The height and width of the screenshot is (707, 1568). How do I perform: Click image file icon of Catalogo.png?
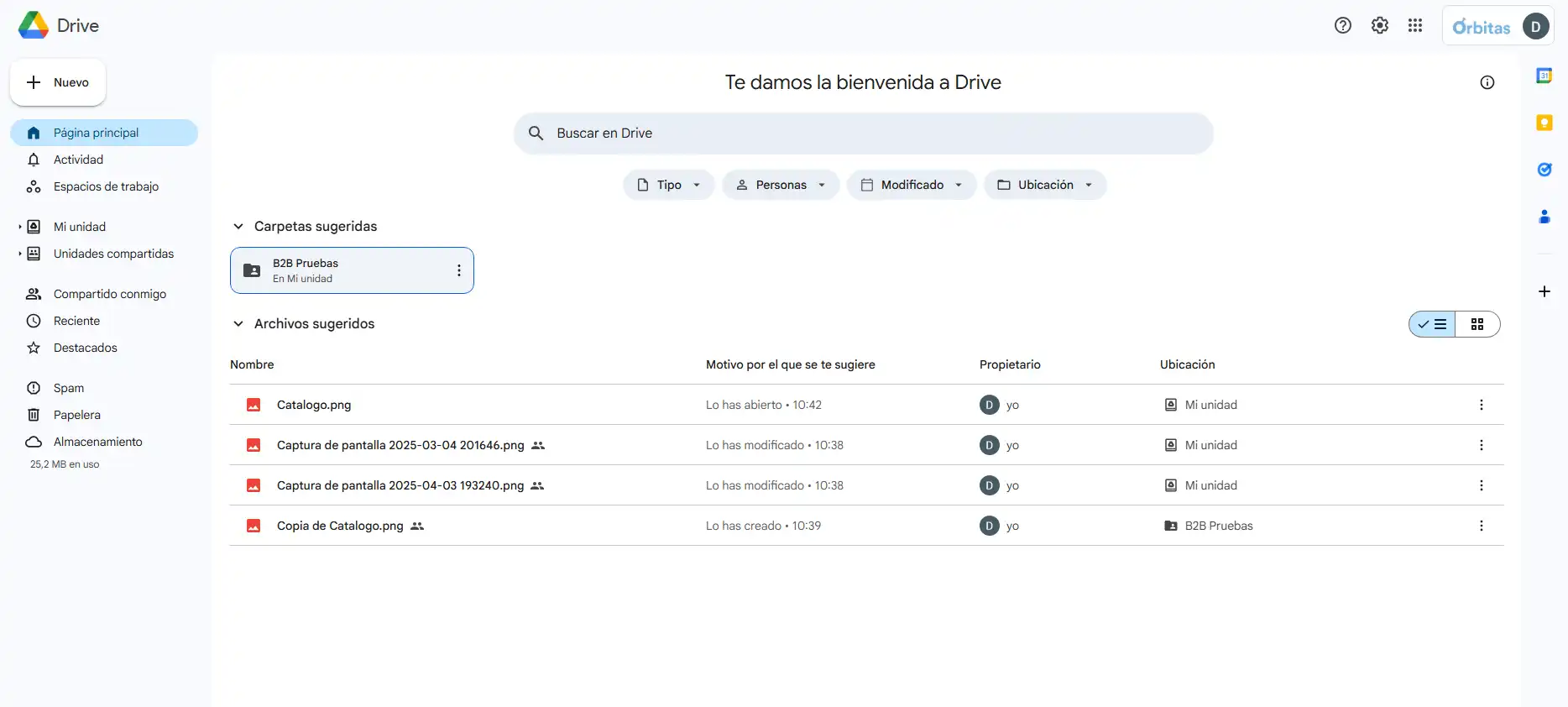(x=253, y=405)
